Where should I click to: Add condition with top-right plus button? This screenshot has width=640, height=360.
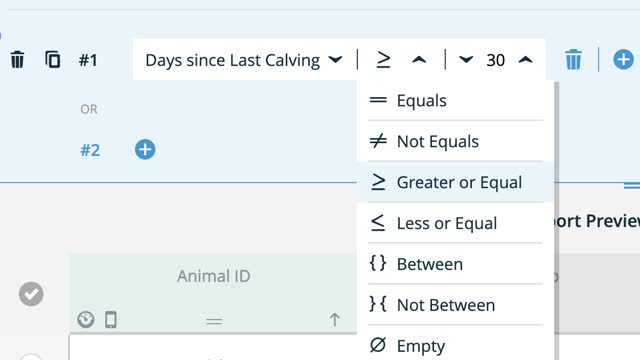623,60
